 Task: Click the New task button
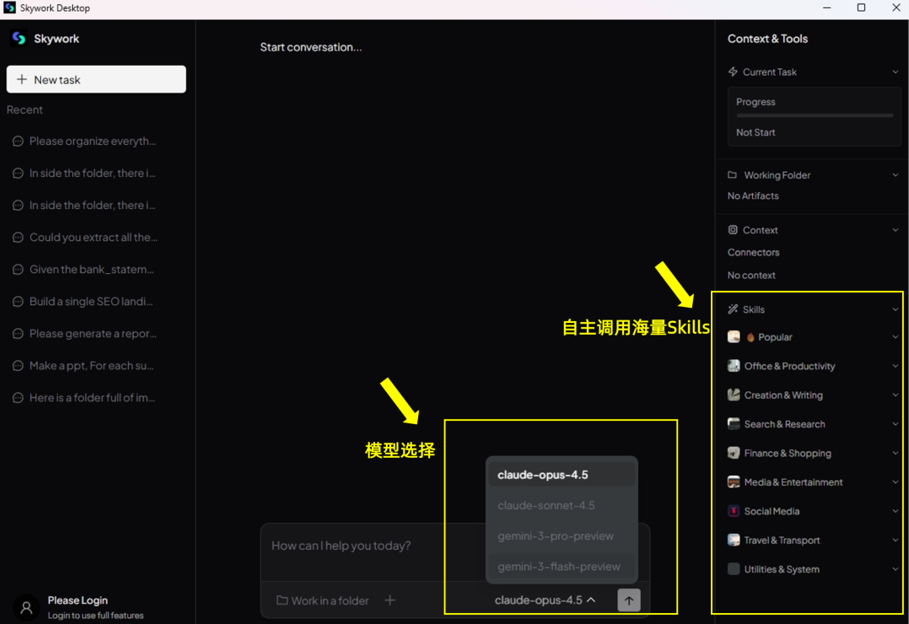tap(95, 79)
